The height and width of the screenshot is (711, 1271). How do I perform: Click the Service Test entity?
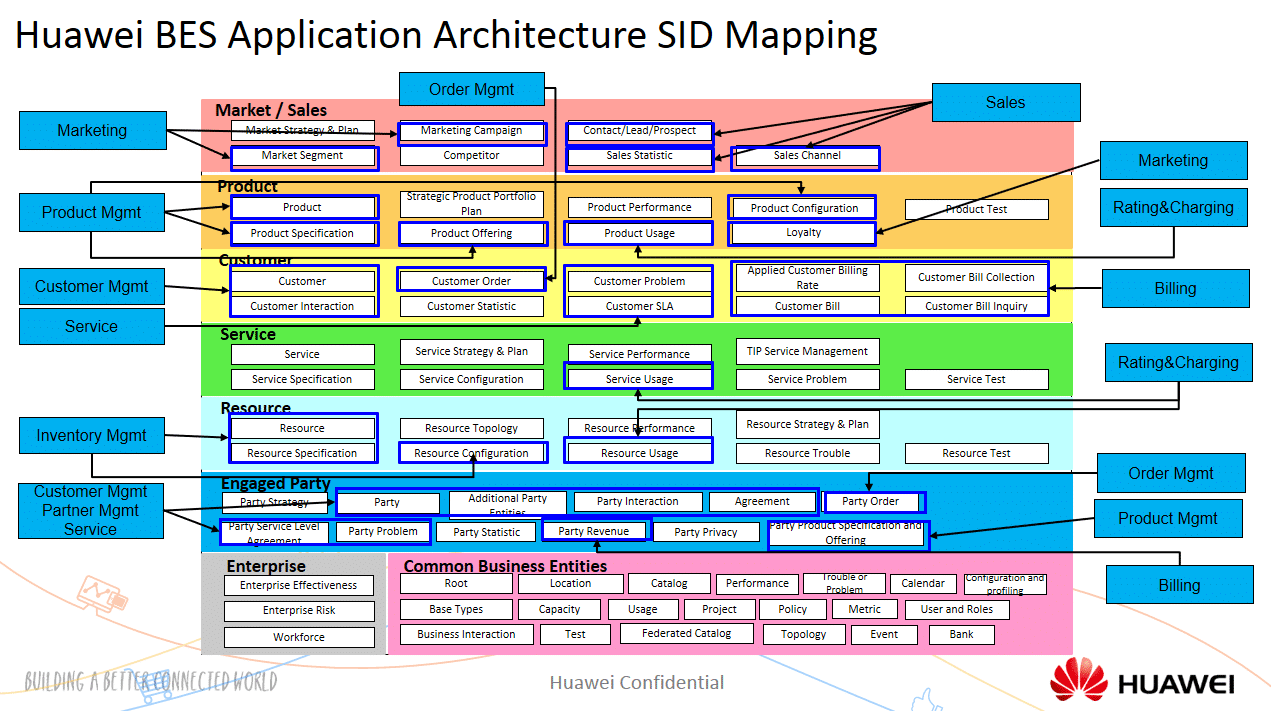[x=977, y=380]
